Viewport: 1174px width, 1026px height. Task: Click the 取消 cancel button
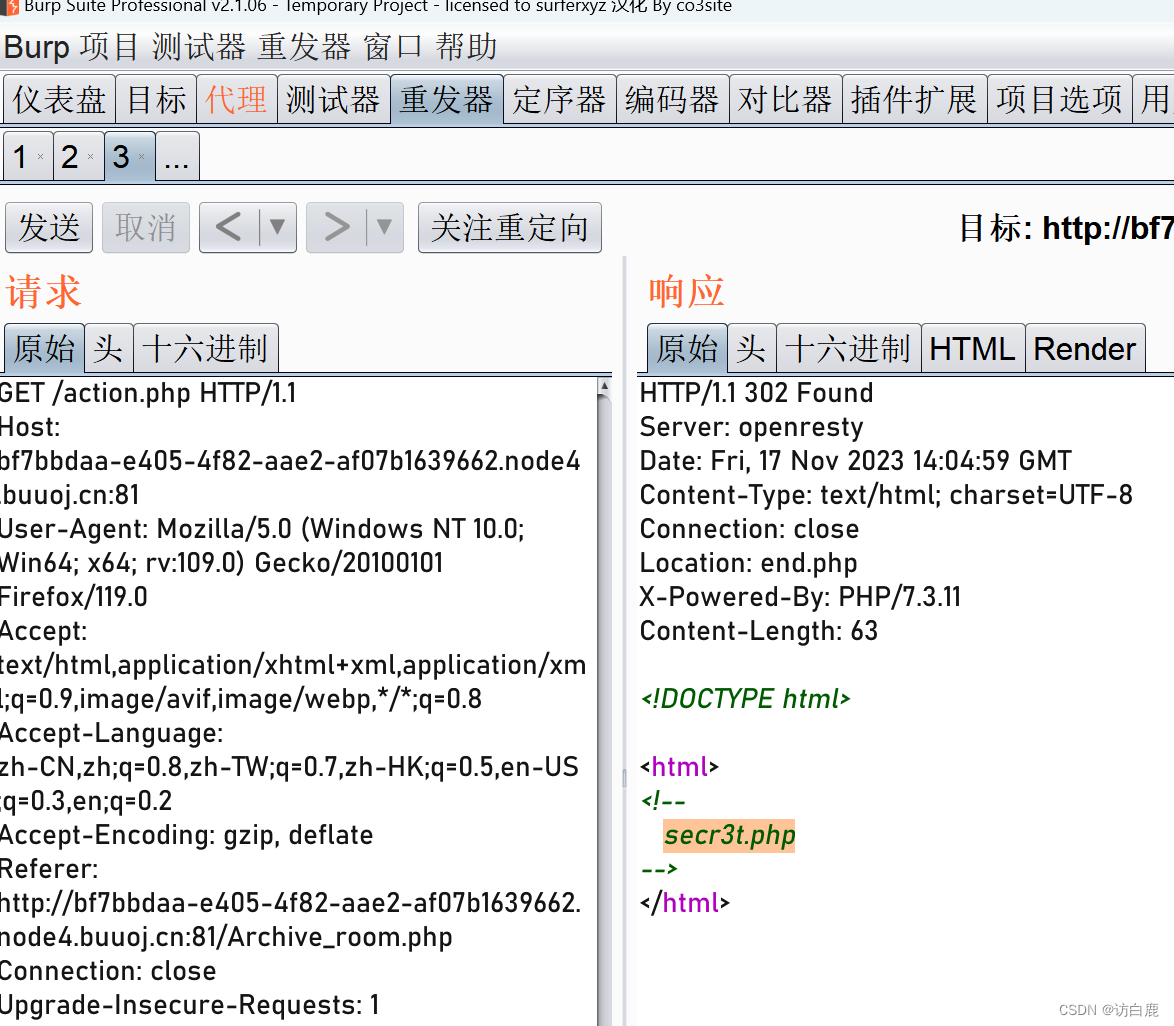tap(146, 228)
